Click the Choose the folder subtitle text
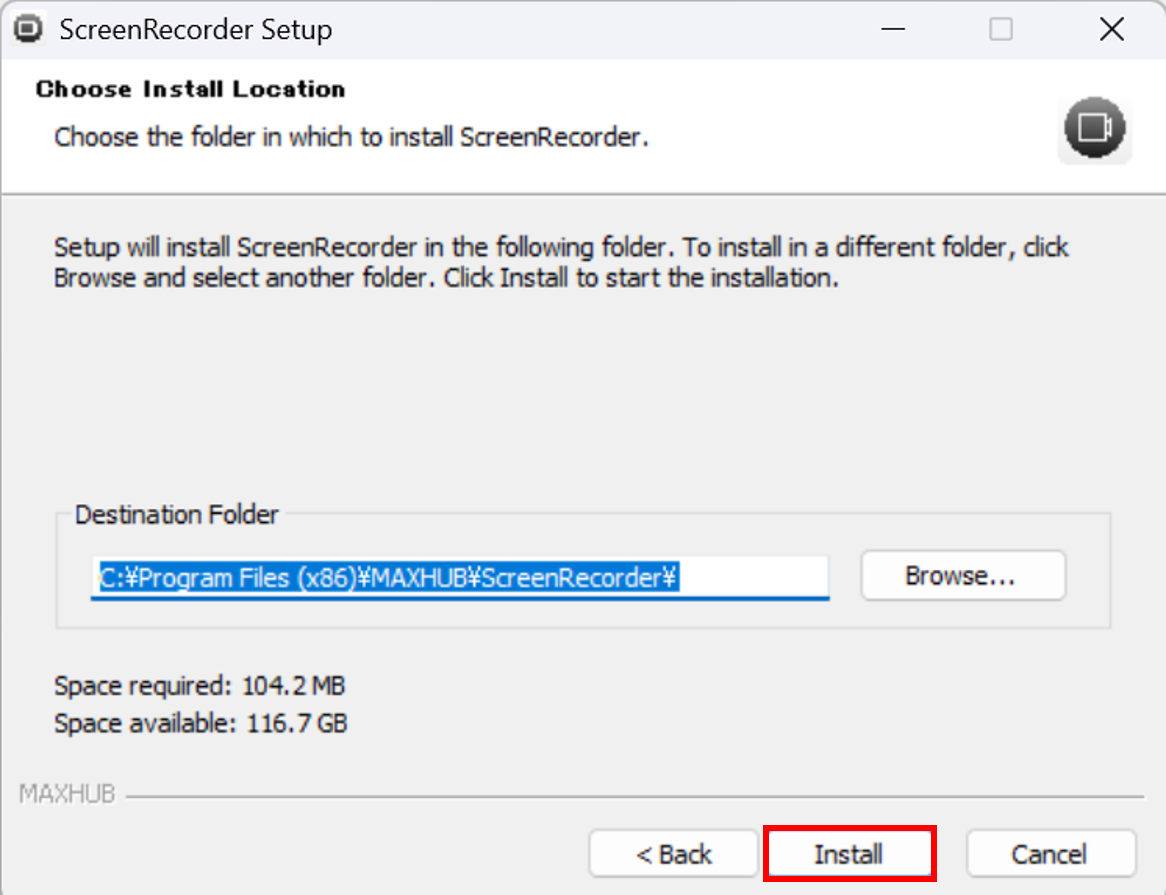 click(x=351, y=137)
